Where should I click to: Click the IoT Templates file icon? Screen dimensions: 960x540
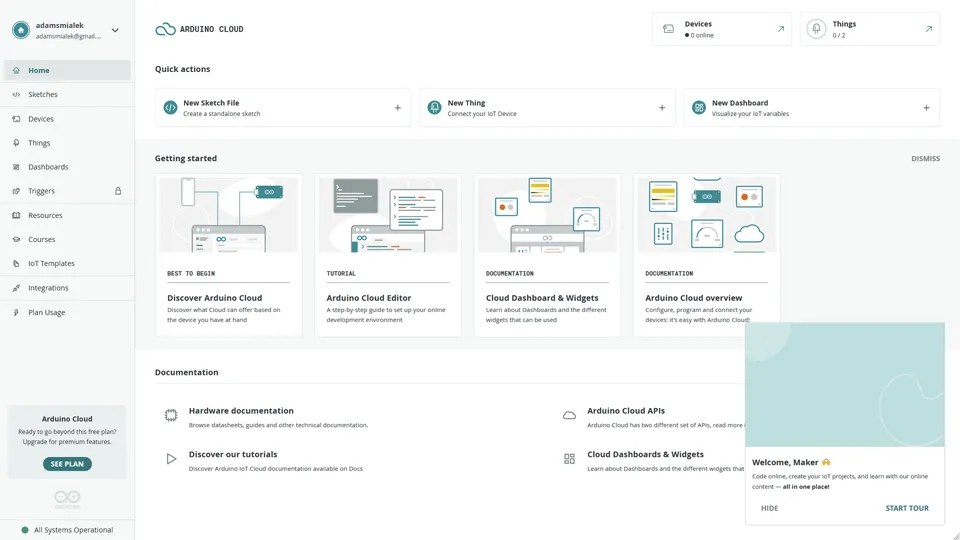[x=16, y=263]
